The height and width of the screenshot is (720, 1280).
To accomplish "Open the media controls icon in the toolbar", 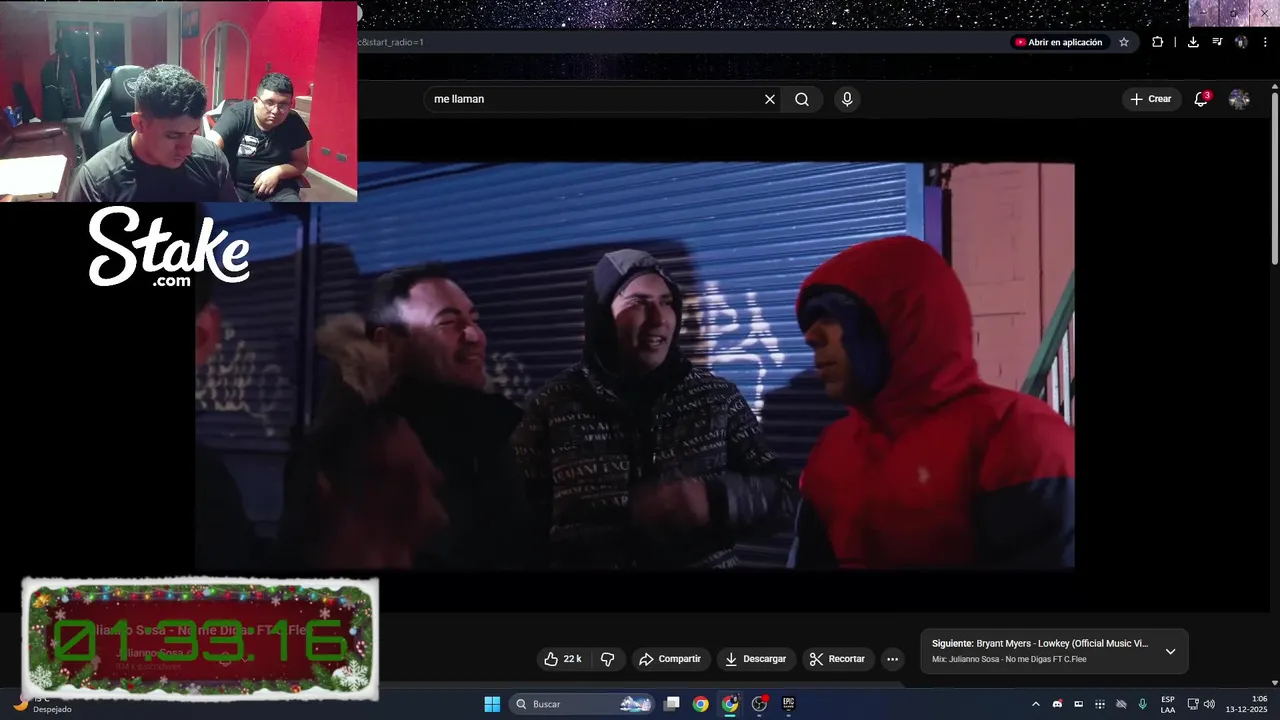I will point(1217,42).
